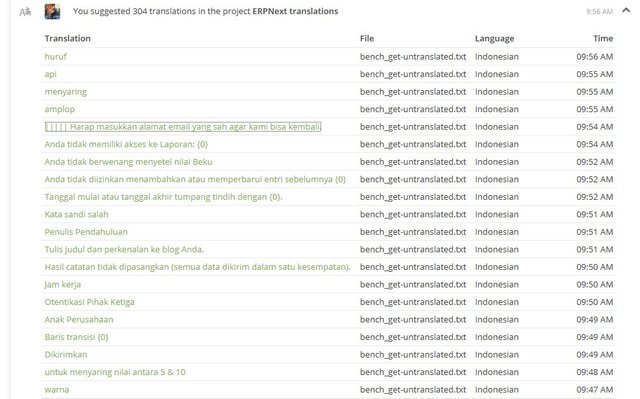Open the 'menyaring' translation
The image size is (640, 399).
tap(66, 92)
